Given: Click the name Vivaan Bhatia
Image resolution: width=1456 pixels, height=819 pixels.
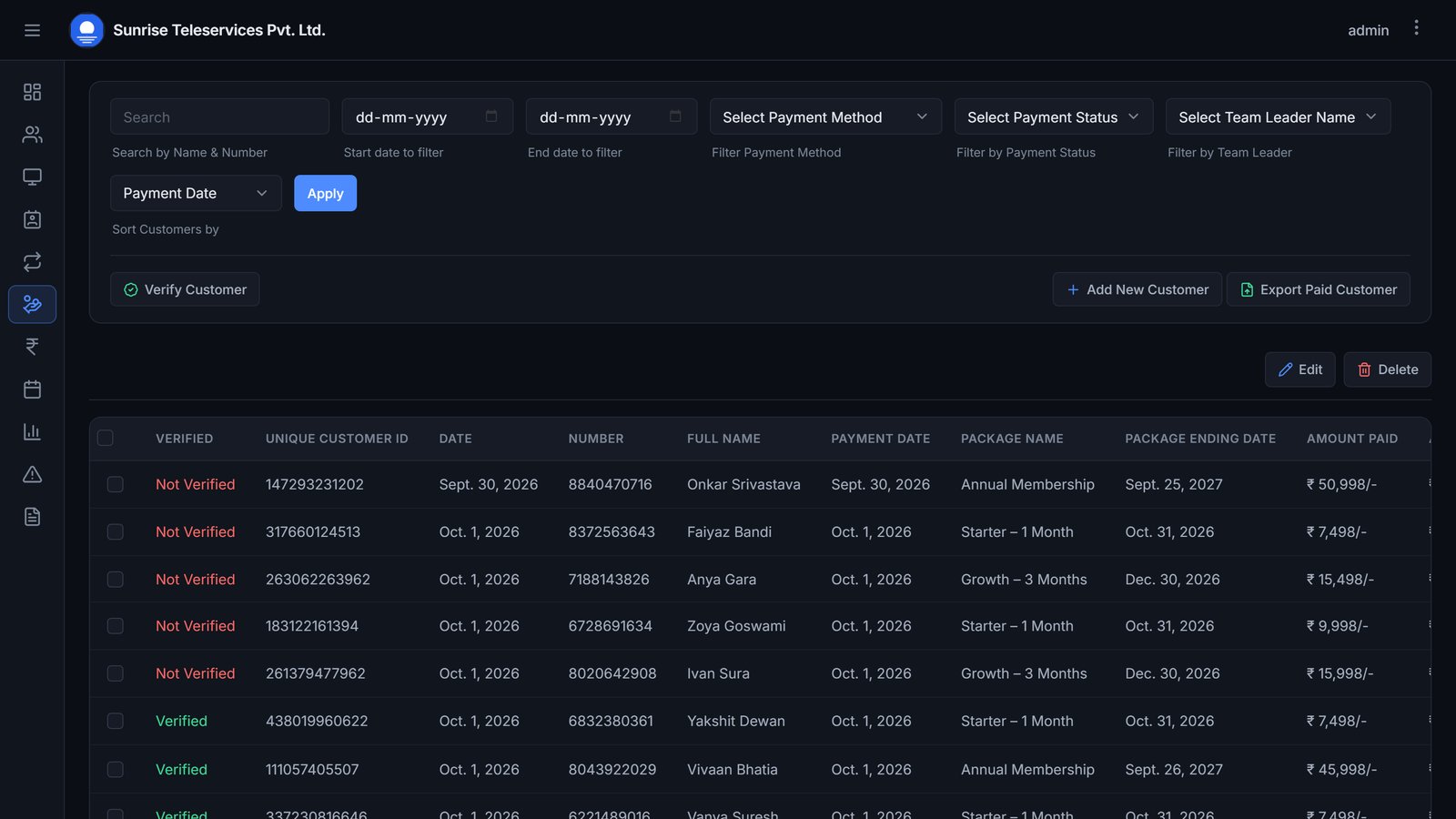Looking at the screenshot, I should 733,769.
